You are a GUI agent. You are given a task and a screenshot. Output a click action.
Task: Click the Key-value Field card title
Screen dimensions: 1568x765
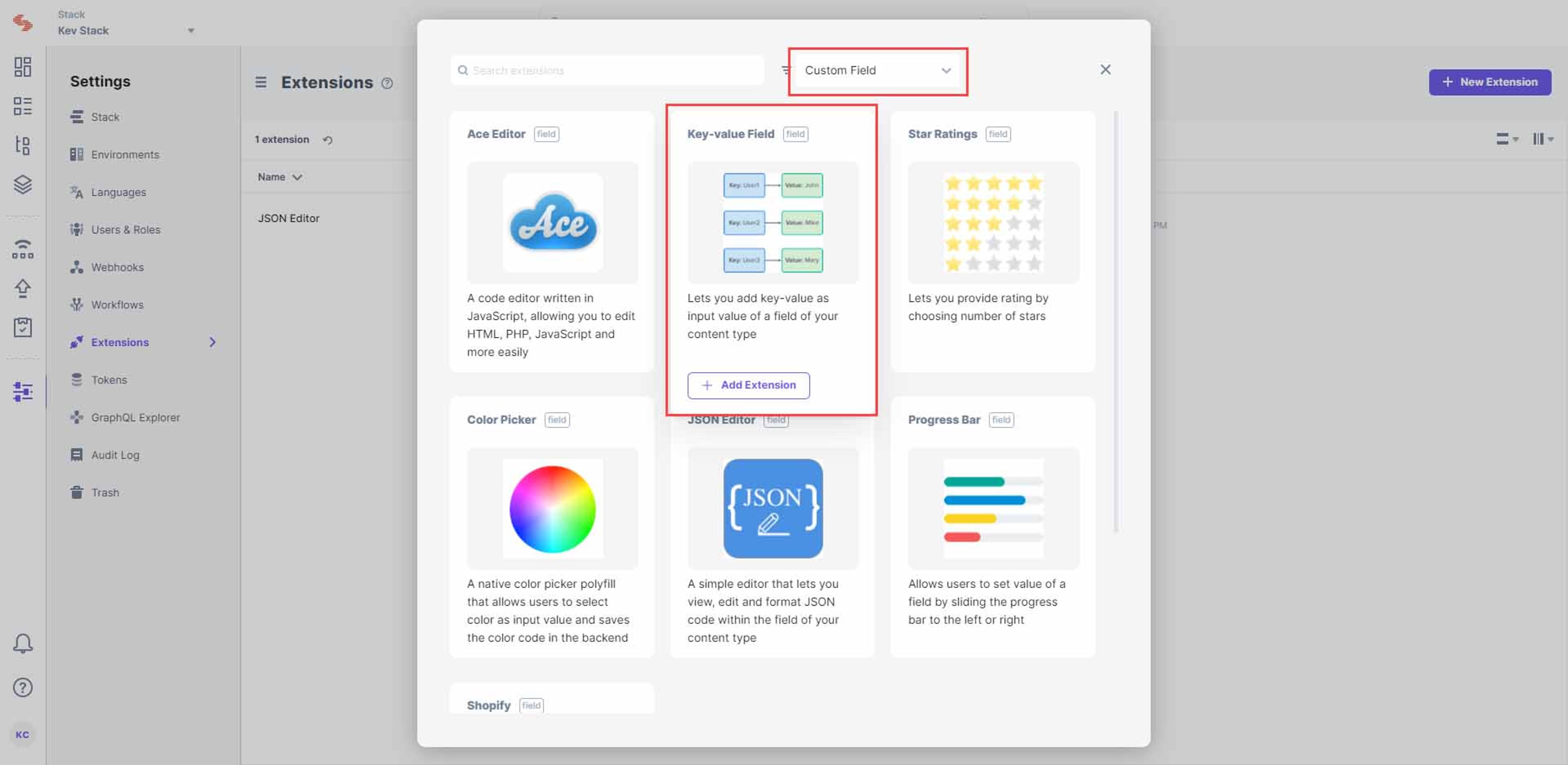point(731,134)
